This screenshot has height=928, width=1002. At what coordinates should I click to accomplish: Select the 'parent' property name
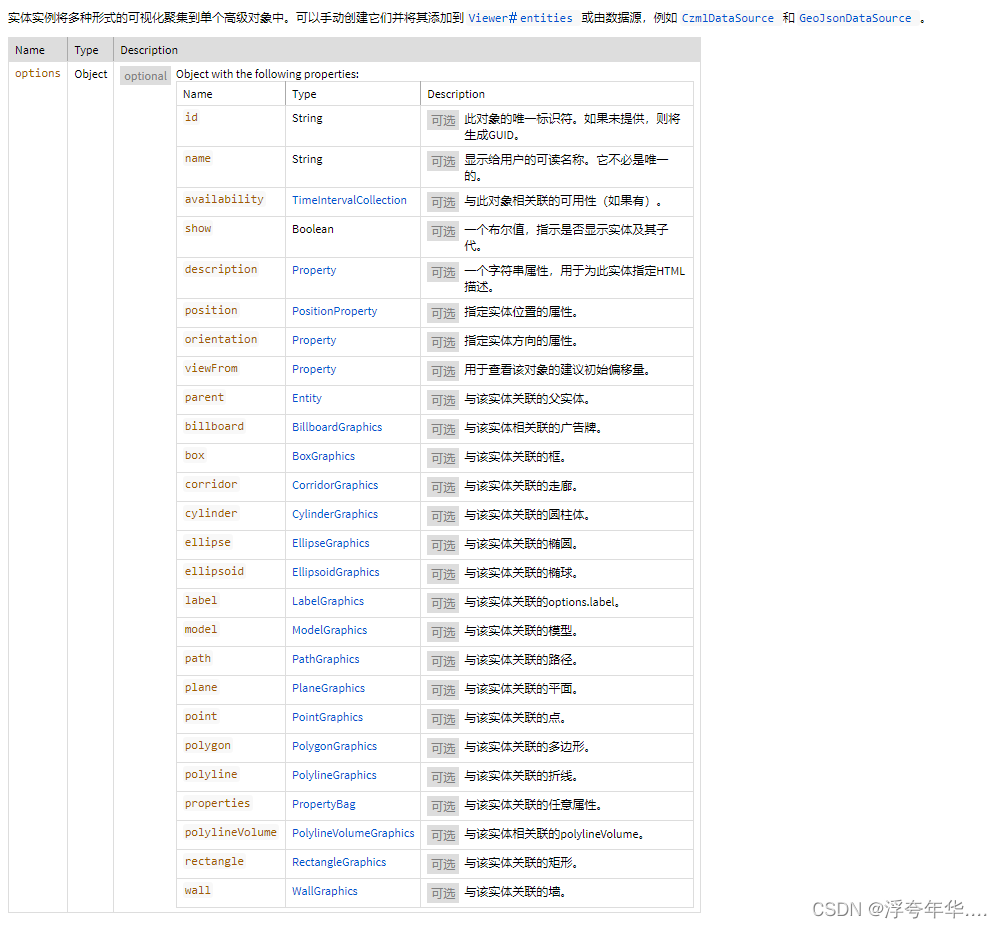click(x=204, y=398)
